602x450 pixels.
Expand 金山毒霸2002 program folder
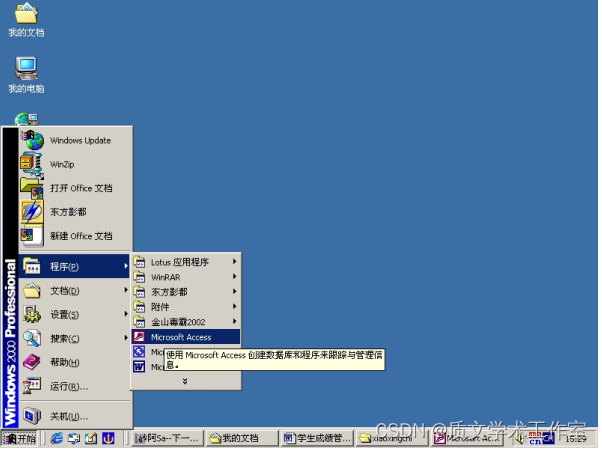pos(186,322)
